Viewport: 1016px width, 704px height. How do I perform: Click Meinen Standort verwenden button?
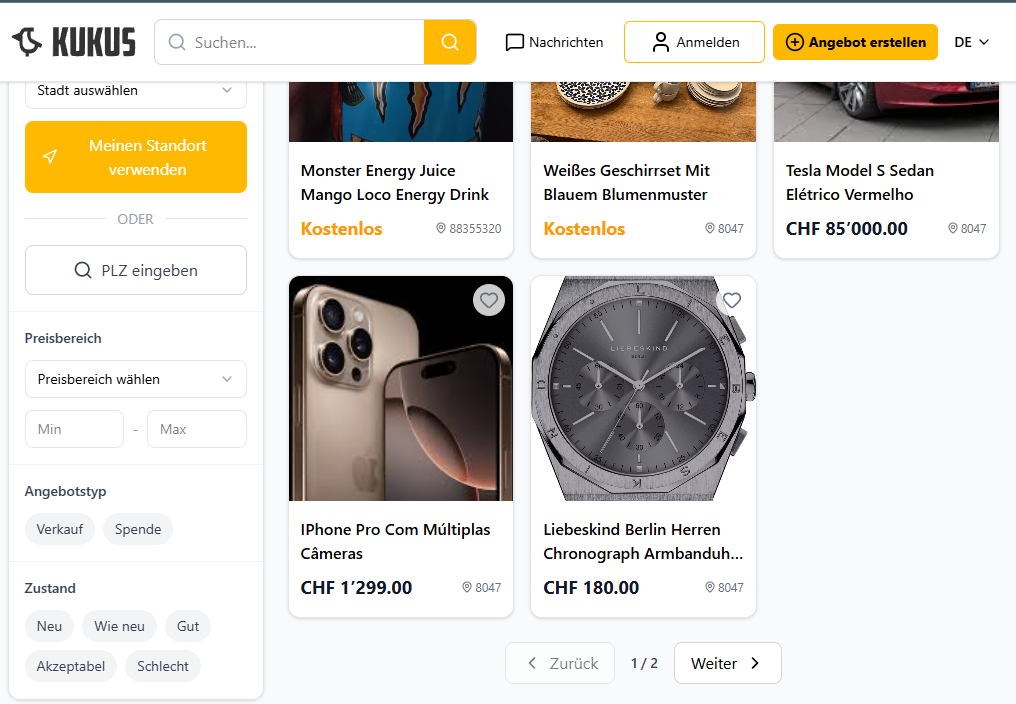click(135, 157)
